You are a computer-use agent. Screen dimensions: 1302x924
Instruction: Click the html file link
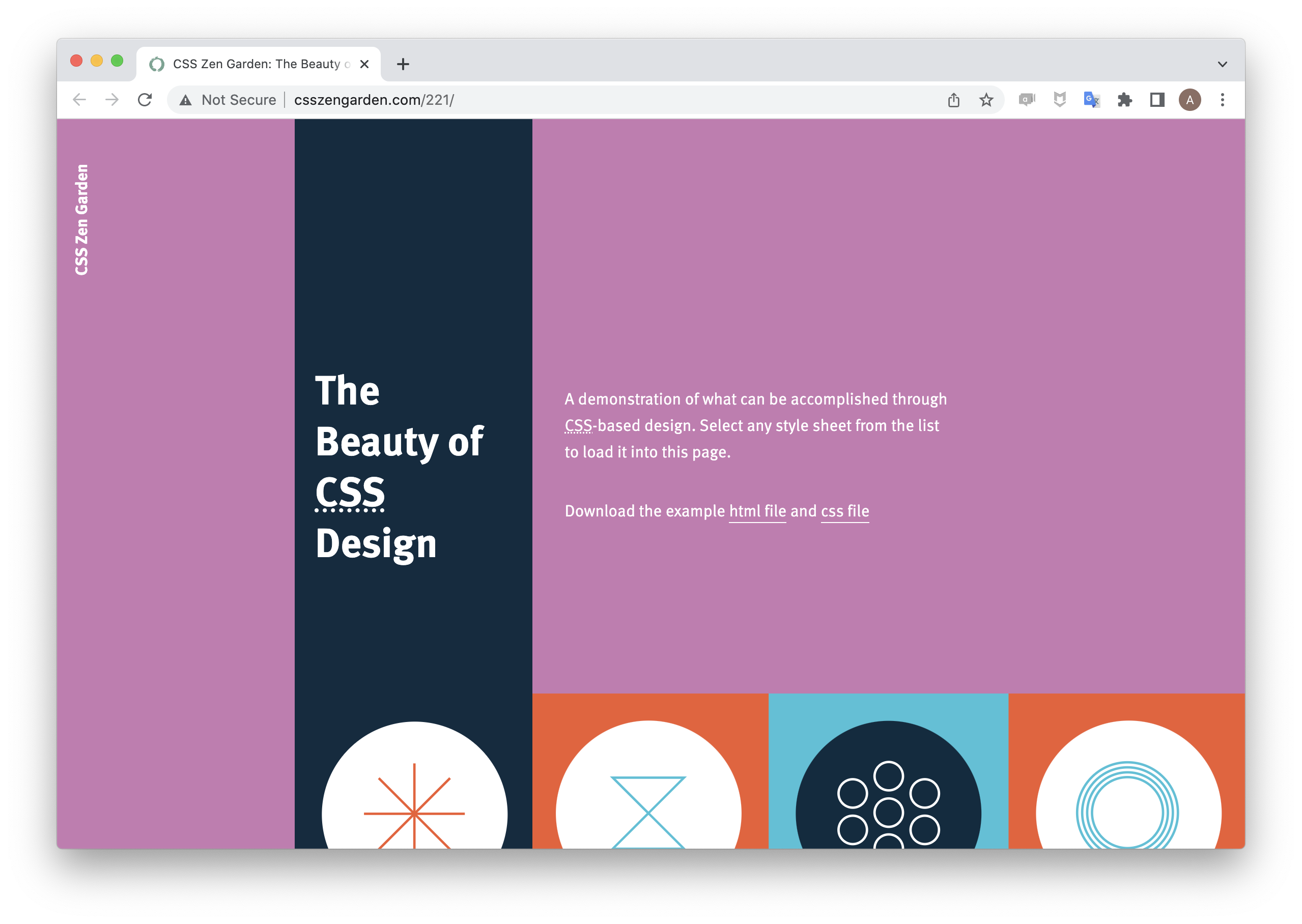tap(757, 511)
